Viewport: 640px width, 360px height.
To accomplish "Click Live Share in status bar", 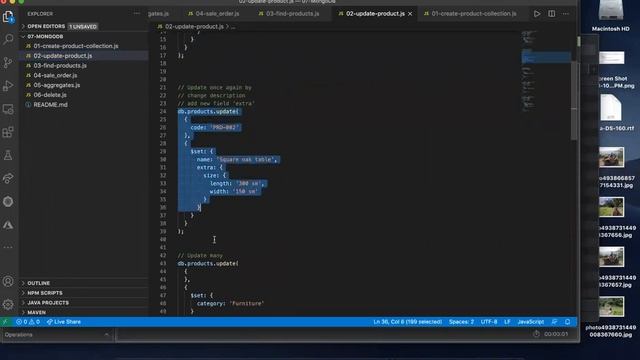I will click(x=64, y=322).
